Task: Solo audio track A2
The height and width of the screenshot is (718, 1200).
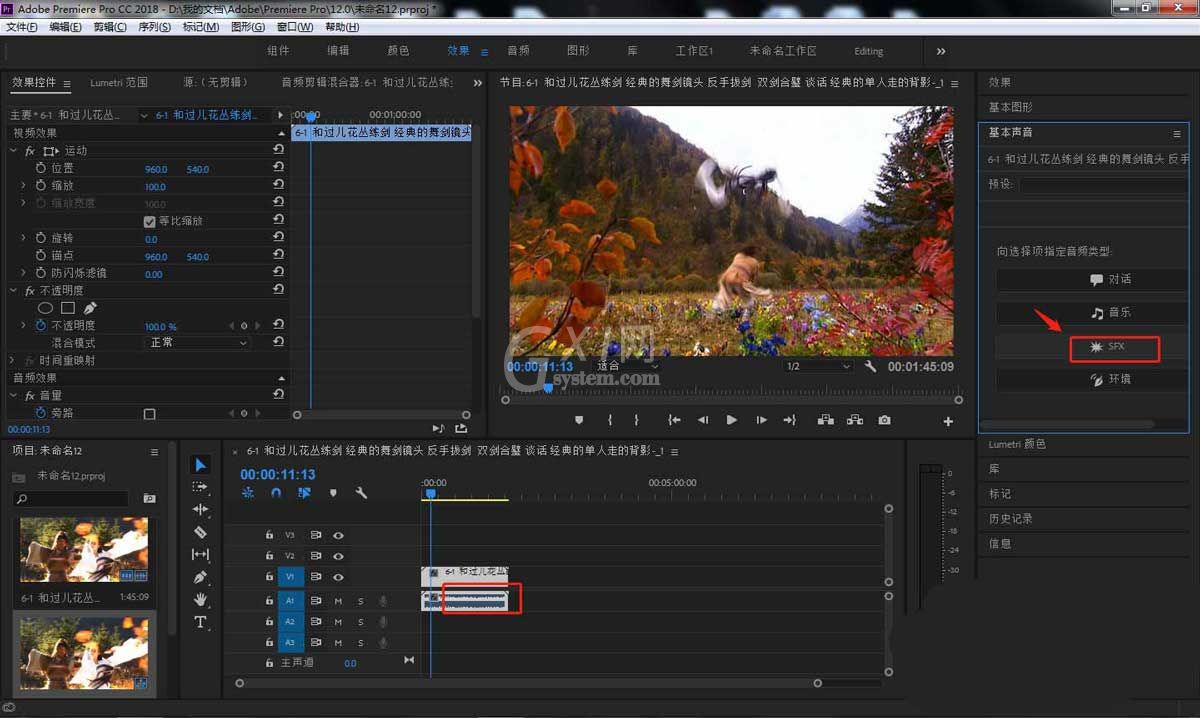Action: (360, 622)
